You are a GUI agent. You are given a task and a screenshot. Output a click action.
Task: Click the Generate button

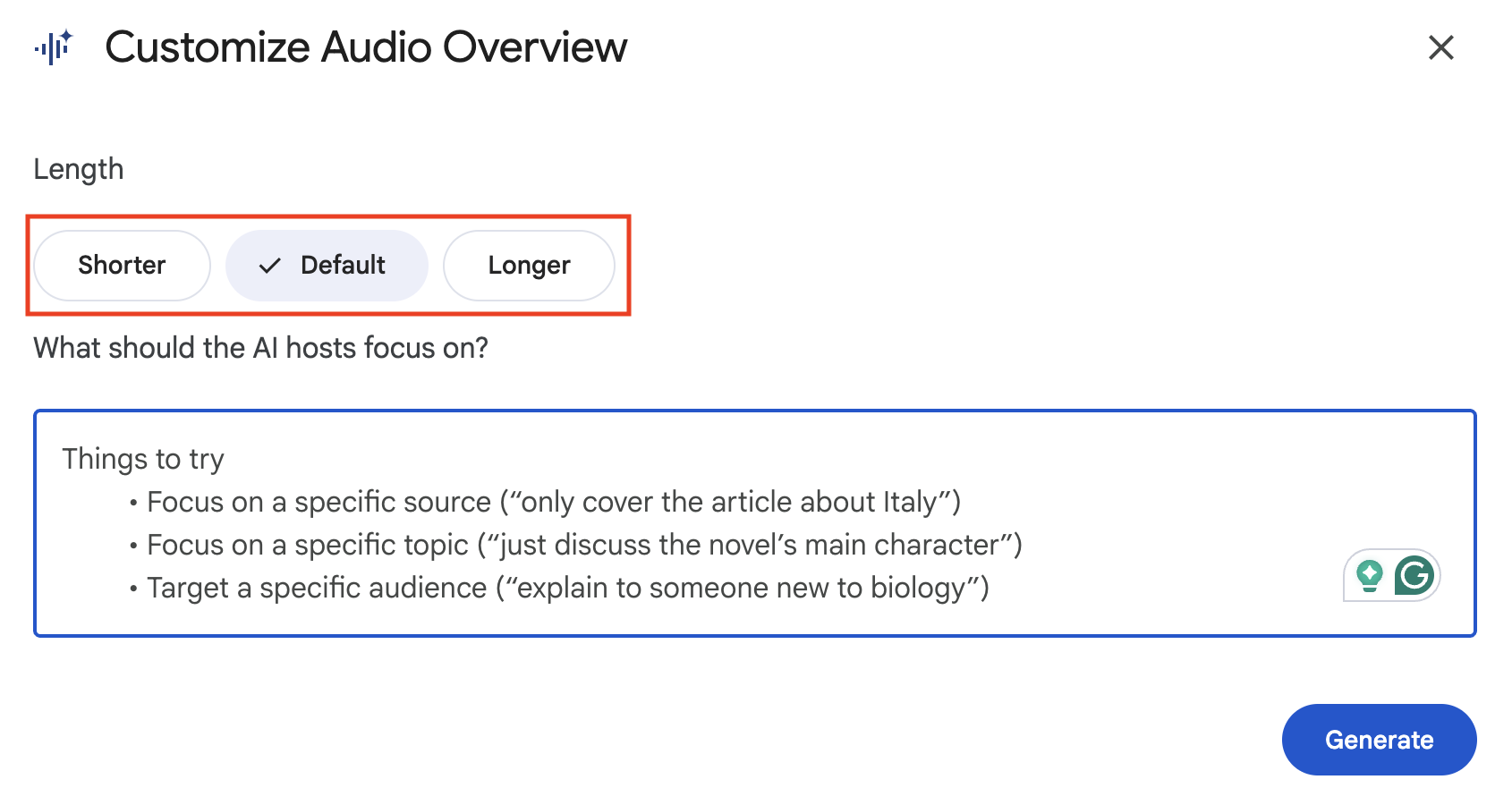(1379, 740)
